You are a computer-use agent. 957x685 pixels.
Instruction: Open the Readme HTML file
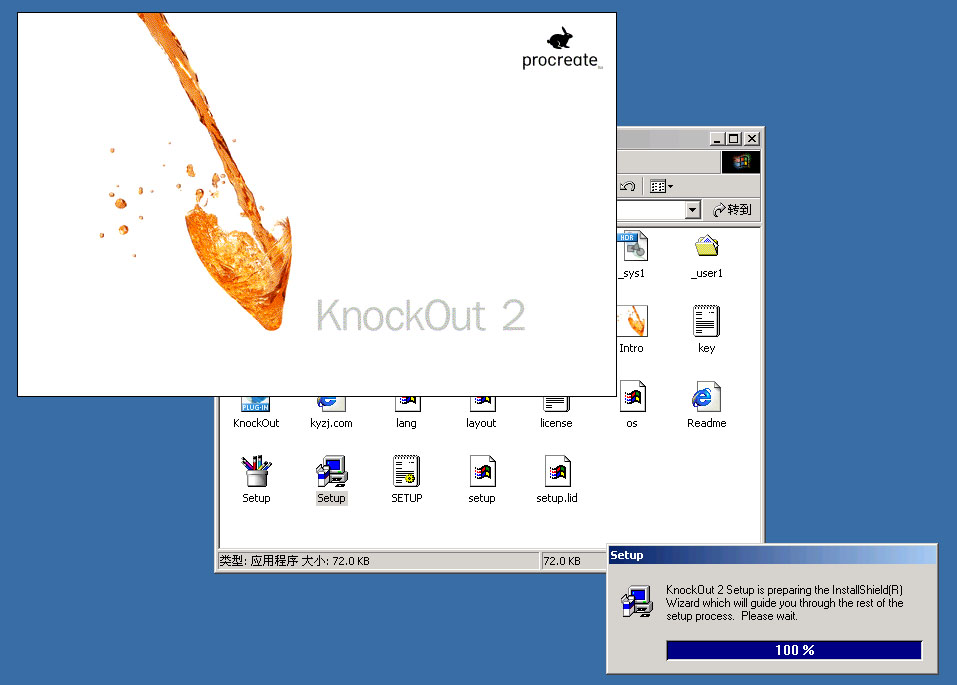click(x=706, y=397)
